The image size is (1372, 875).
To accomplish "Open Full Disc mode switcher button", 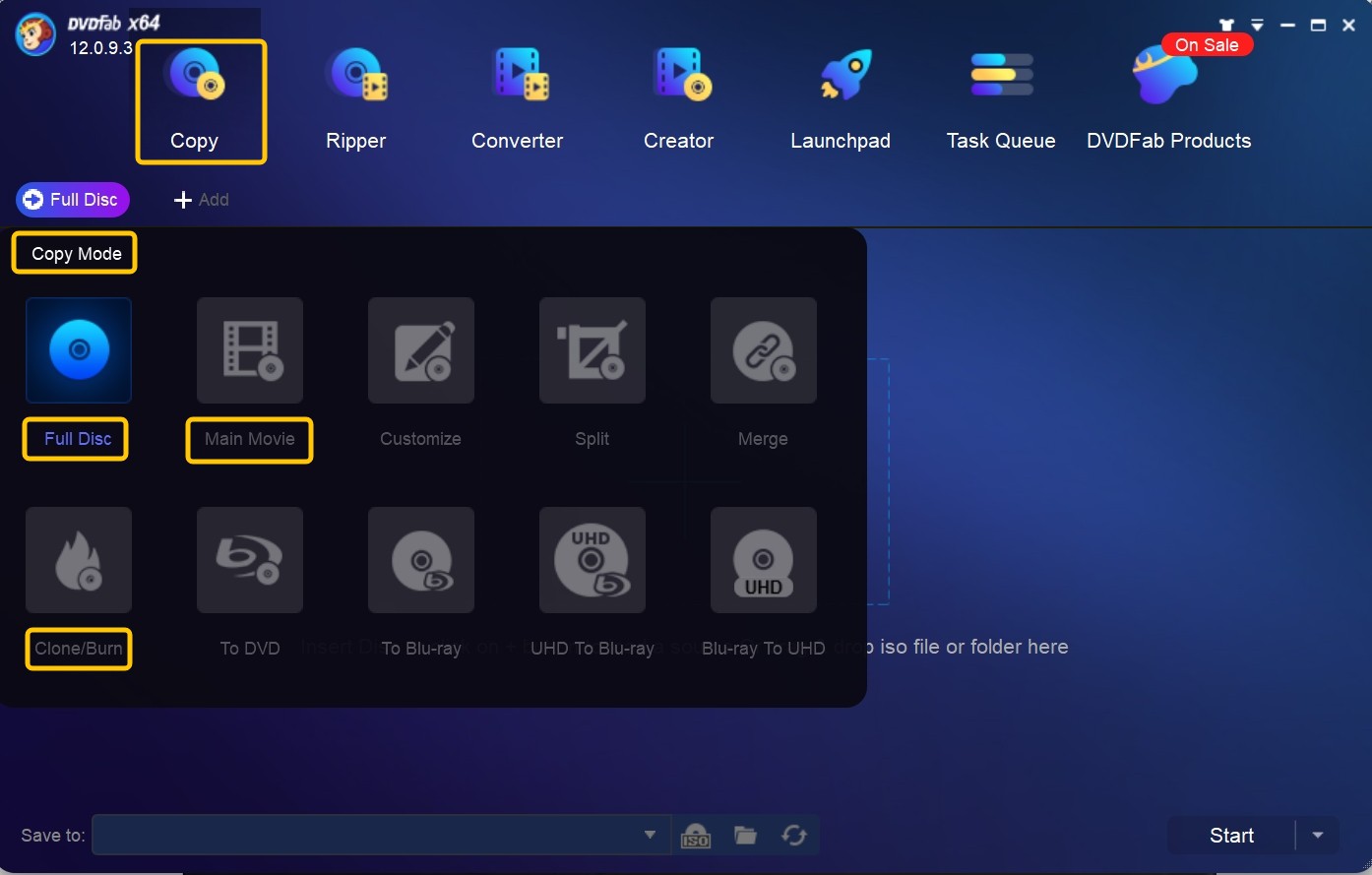I will [72, 200].
